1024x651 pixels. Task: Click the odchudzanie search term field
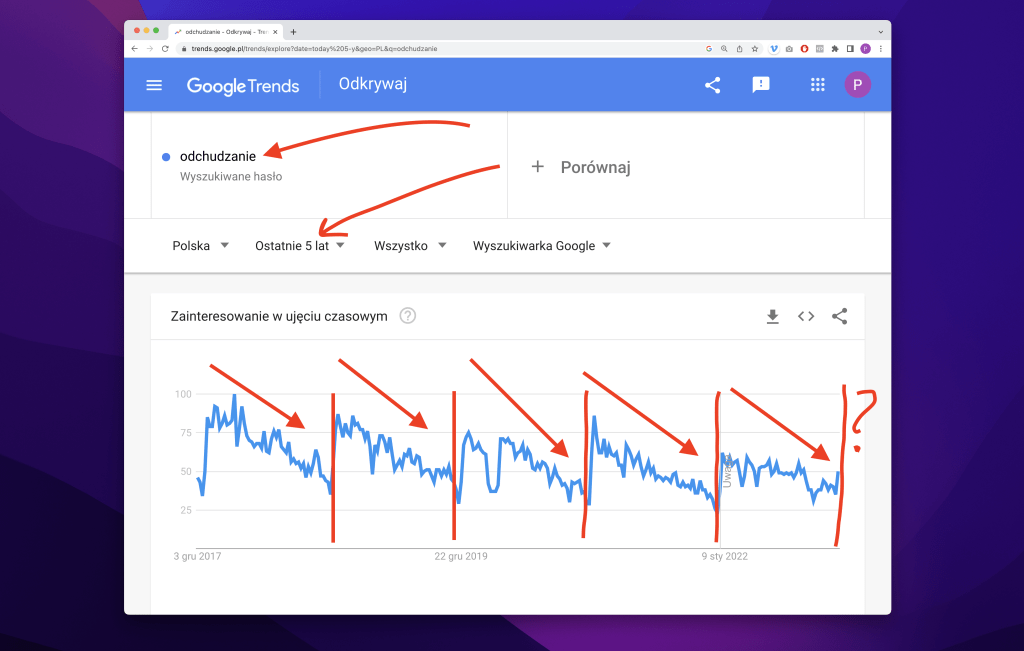(218, 156)
